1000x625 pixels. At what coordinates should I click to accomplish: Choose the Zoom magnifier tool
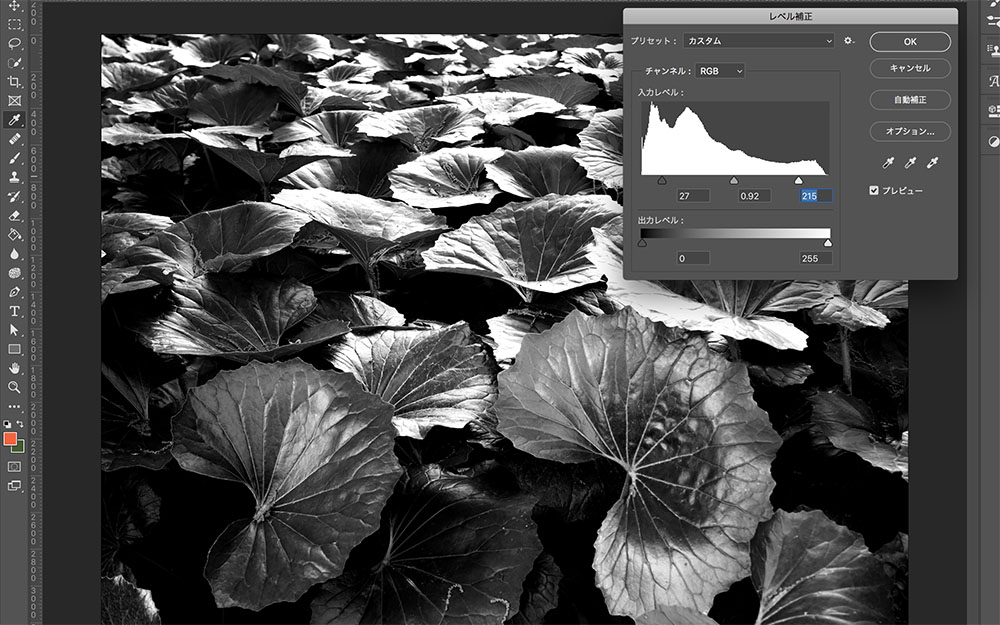tap(15, 387)
